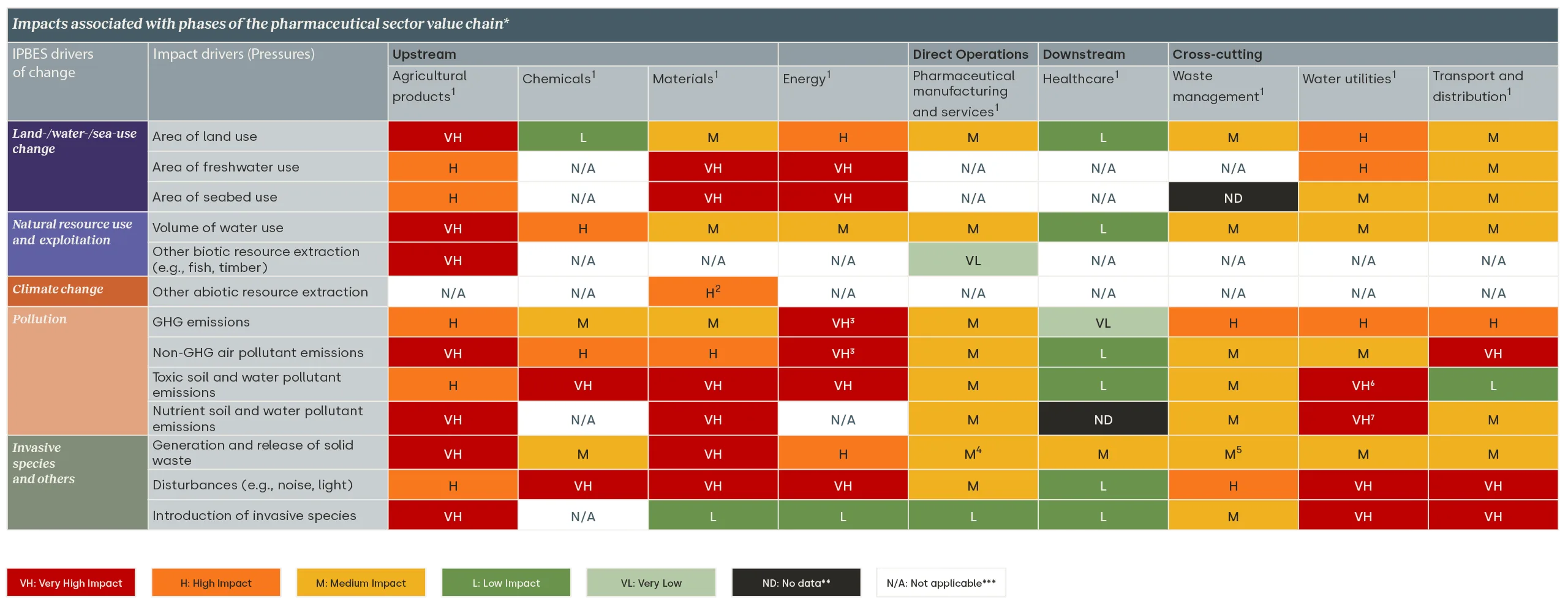Image resolution: width=1568 pixels, height=610 pixels.
Task: Select the H: High Impact legend box
Action: [x=216, y=582]
